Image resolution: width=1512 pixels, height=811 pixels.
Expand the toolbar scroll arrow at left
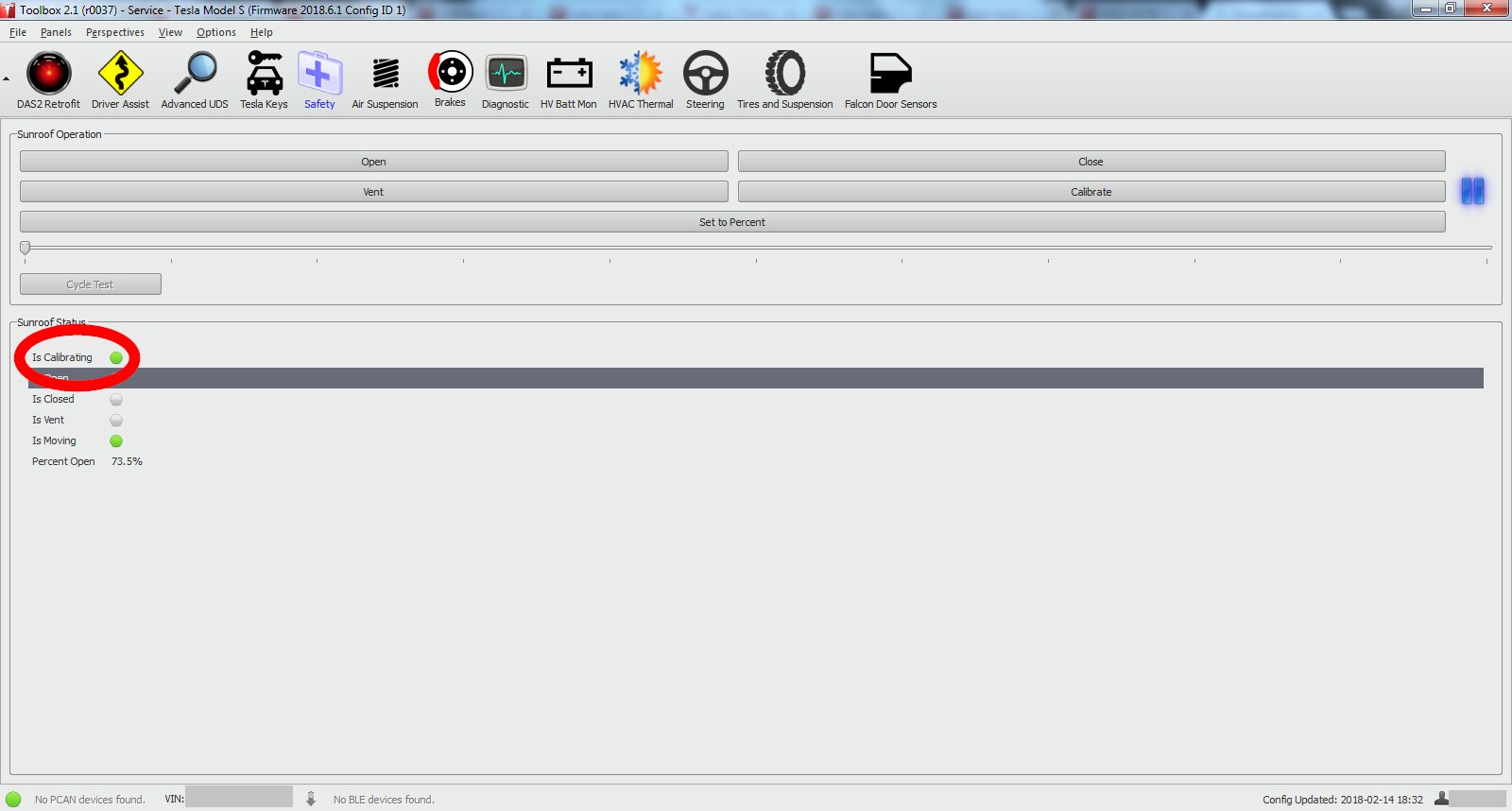[x=7, y=79]
